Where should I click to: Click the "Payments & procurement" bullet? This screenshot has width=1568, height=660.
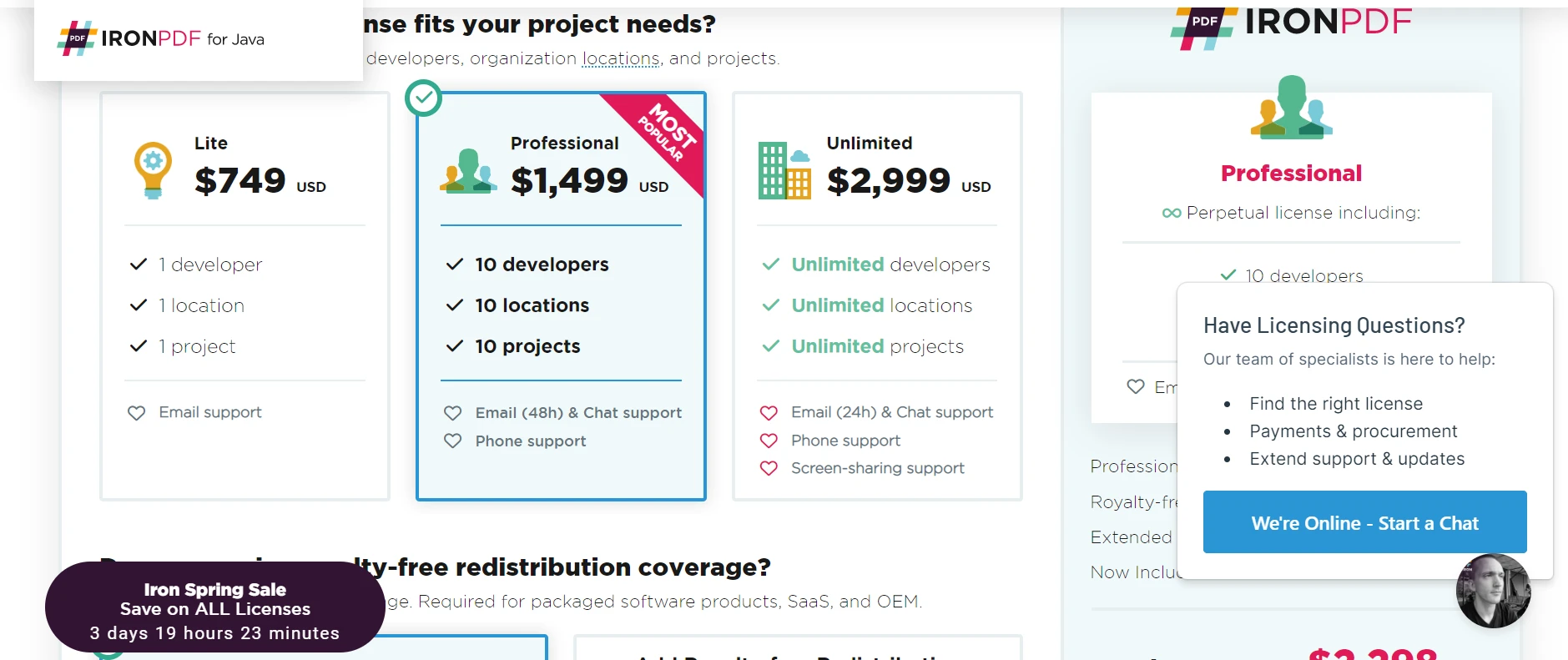point(1354,431)
